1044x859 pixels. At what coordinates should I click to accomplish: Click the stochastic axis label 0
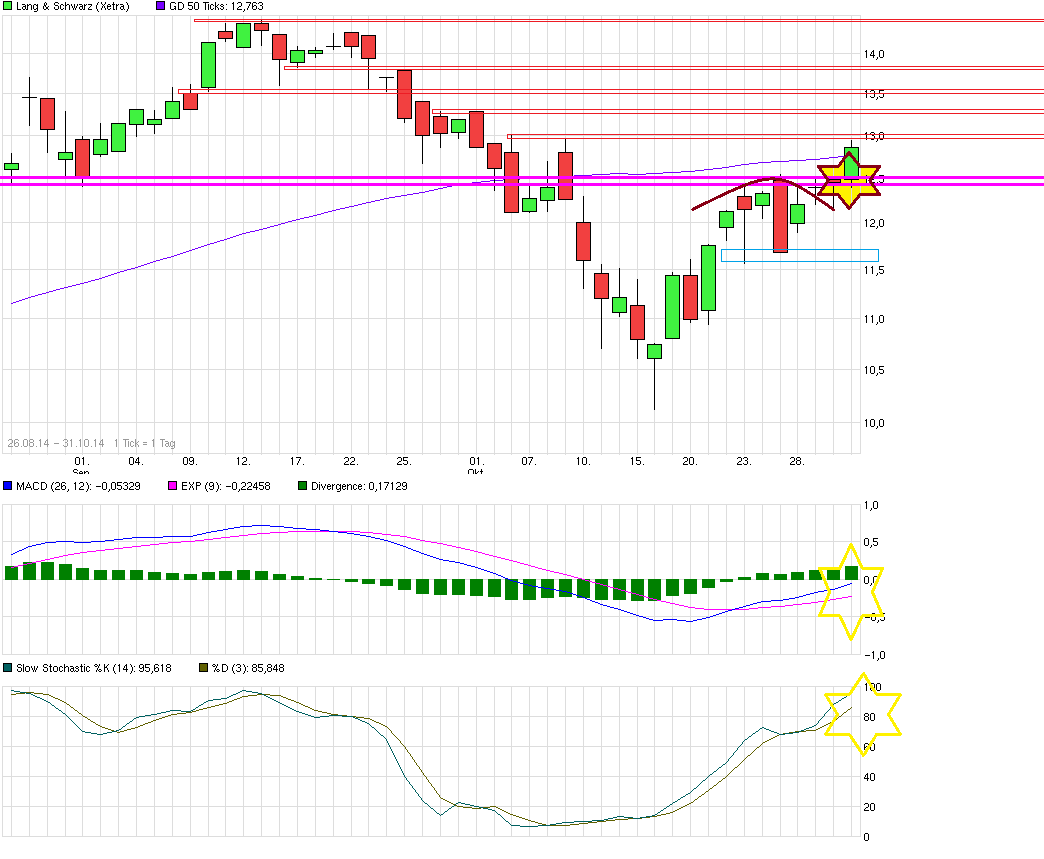coord(866,837)
